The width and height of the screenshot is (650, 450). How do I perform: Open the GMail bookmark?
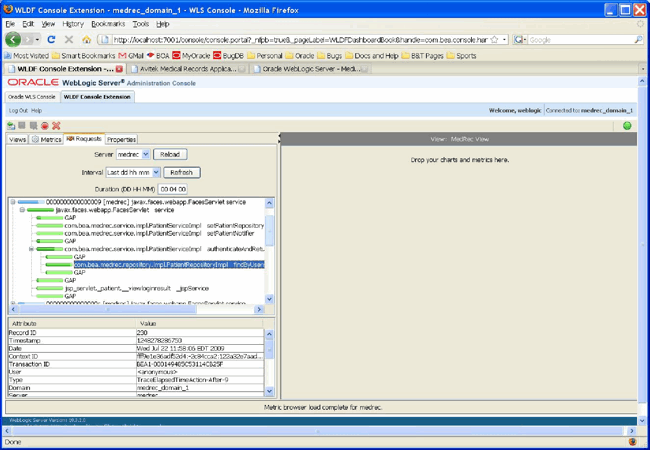click(131, 56)
